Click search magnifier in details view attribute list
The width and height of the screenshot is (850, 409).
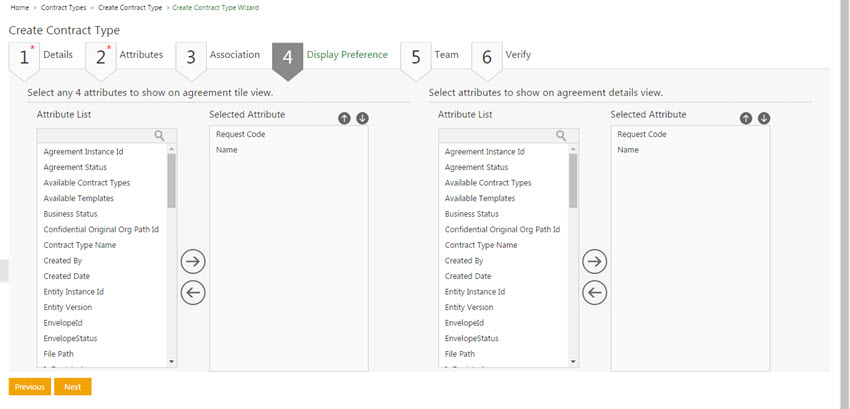tap(561, 135)
